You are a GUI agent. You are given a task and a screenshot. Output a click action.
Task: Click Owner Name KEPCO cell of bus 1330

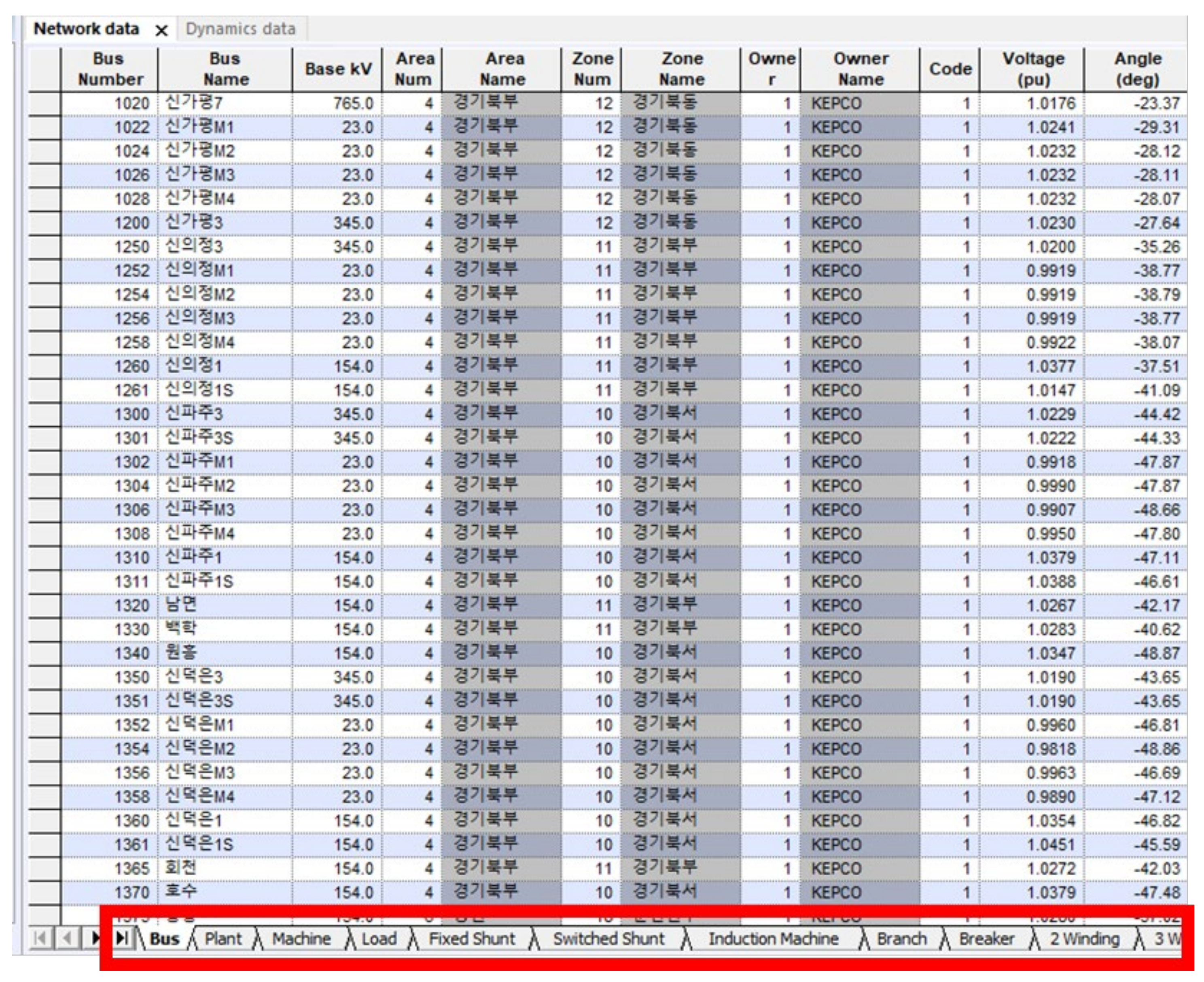coord(861,629)
